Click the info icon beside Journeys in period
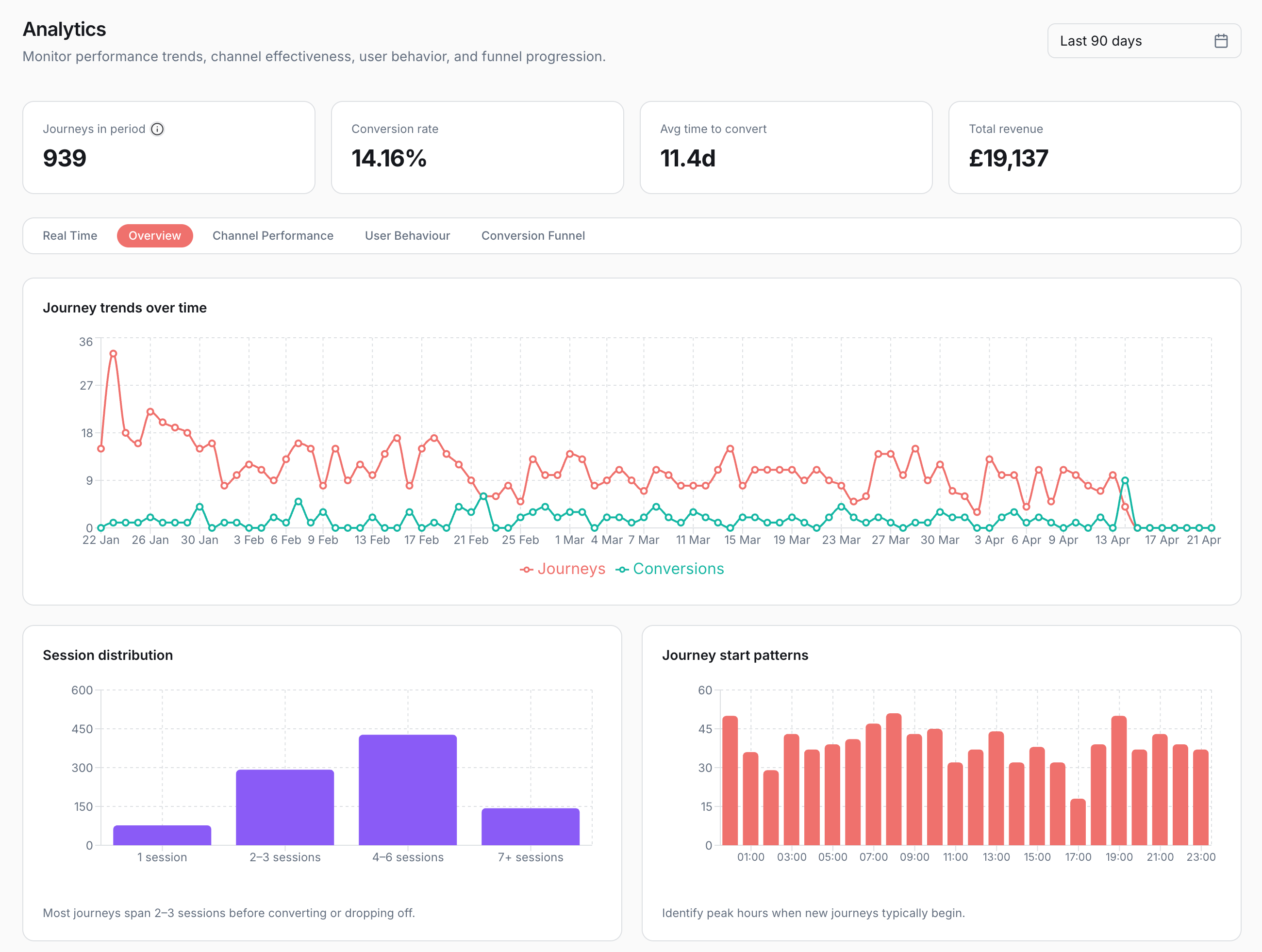 [158, 129]
